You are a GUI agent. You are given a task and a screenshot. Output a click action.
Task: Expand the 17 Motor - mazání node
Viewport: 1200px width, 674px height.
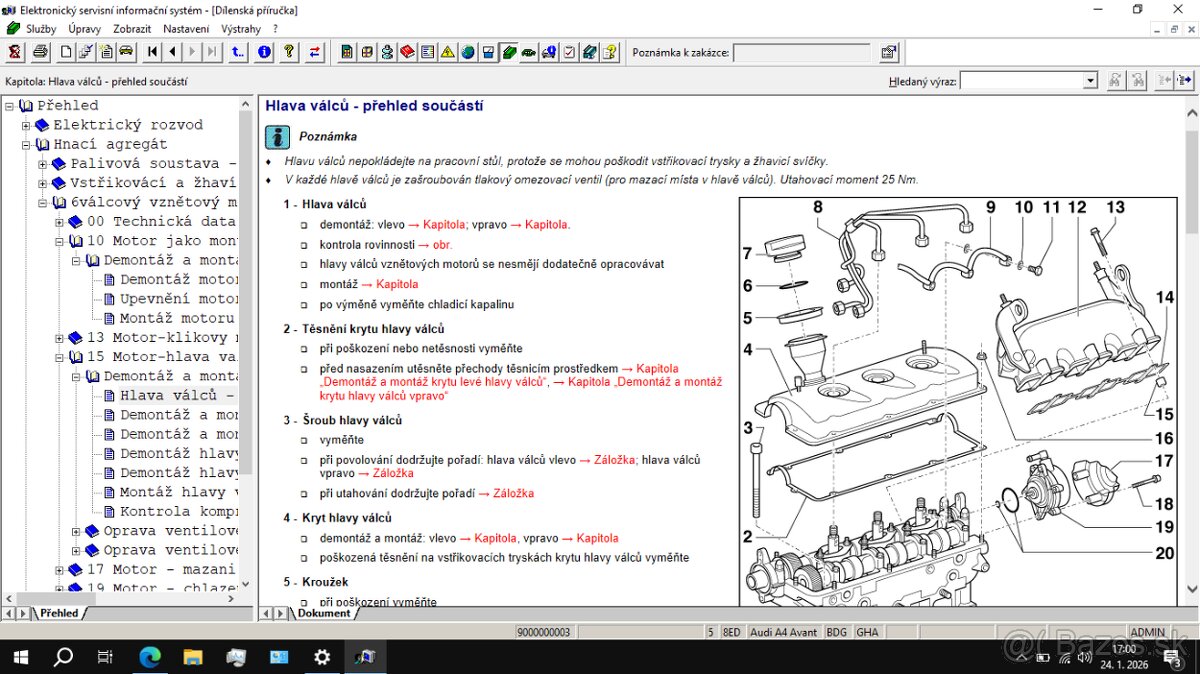60,570
